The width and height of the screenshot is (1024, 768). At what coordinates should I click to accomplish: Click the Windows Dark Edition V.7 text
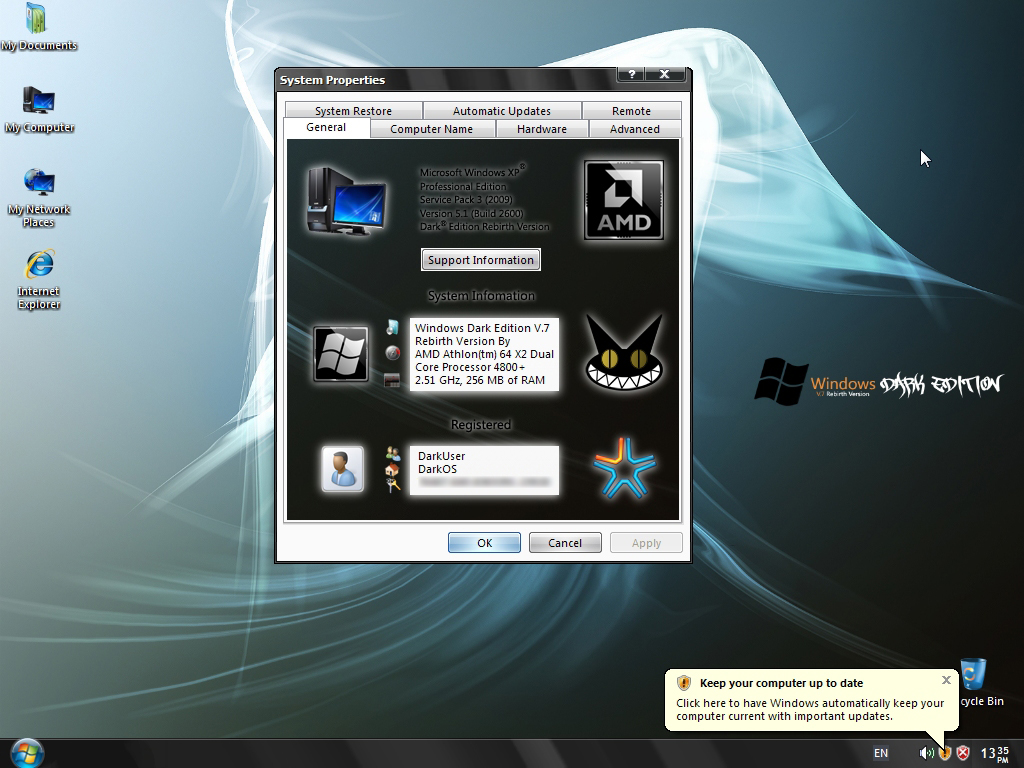coord(483,328)
